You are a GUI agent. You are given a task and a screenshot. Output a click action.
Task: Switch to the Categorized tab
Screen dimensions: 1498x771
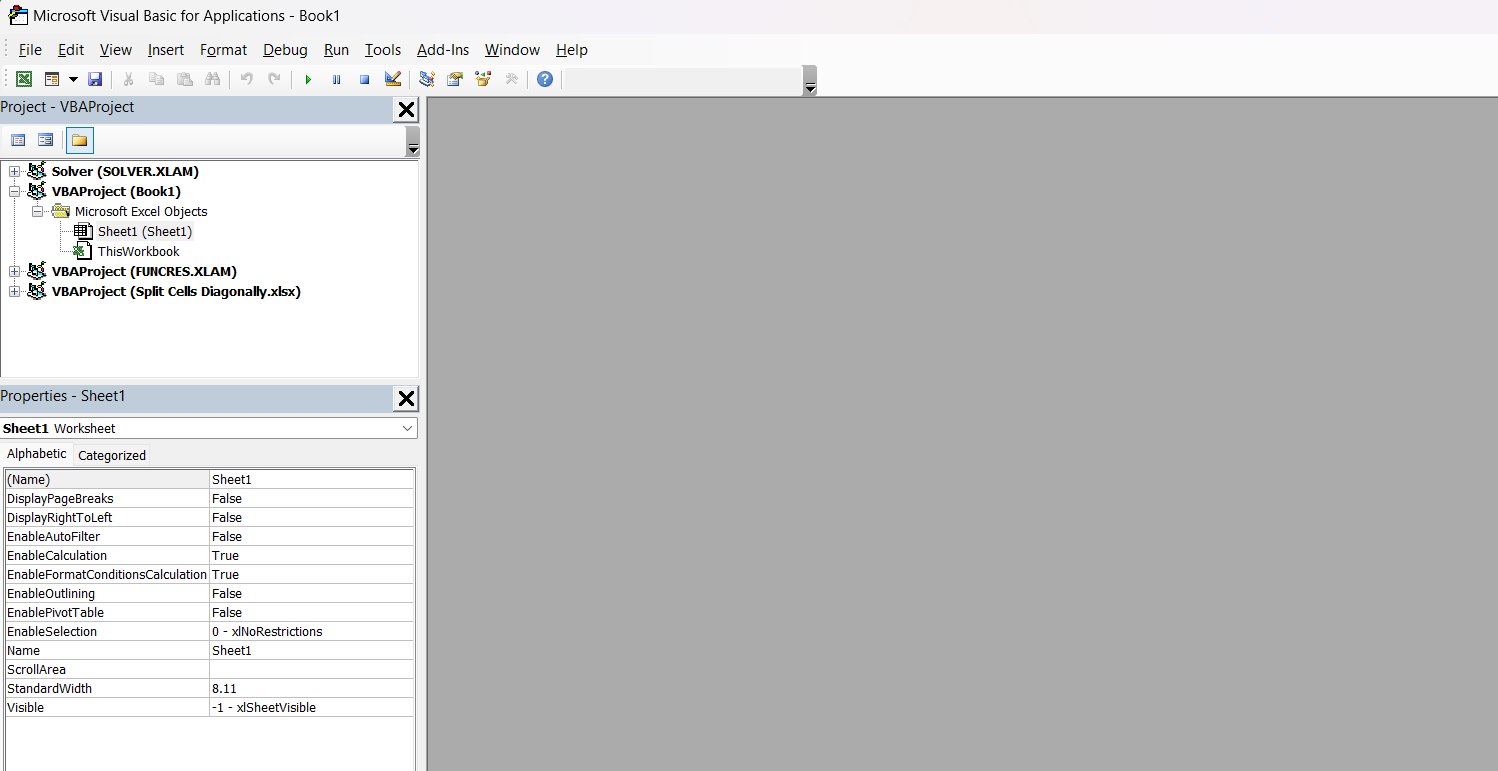point(112,455)
